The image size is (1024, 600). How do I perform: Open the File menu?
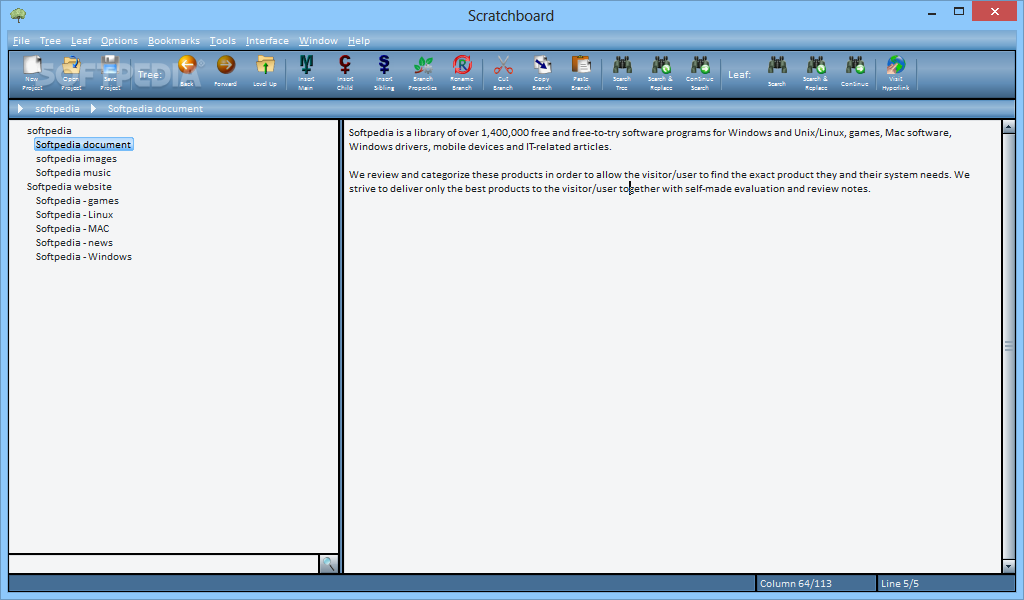coord(21,40)
